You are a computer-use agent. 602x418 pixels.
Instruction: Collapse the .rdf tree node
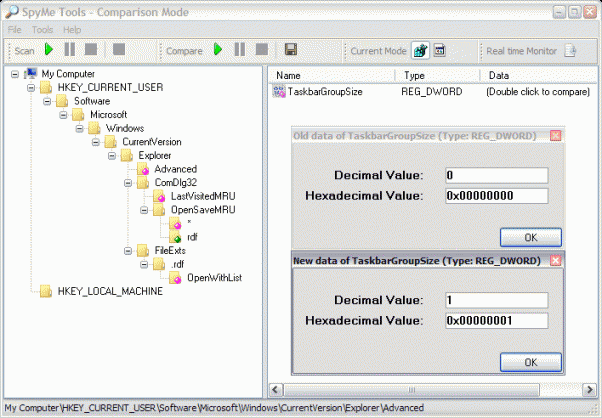pos(144,264)
